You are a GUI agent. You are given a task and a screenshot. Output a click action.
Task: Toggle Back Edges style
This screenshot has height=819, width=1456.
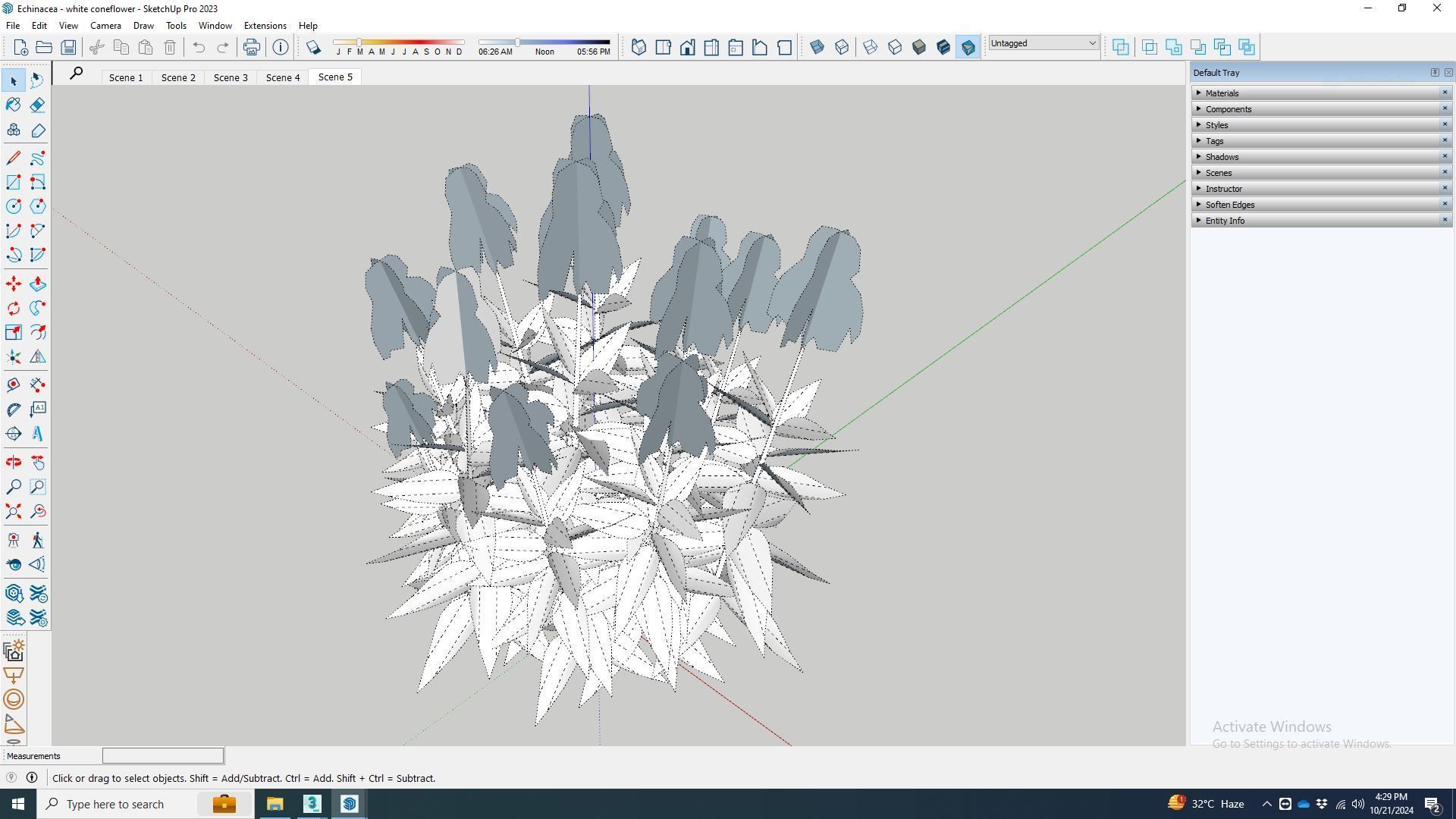pyautogui.click(x=842, y=47)
